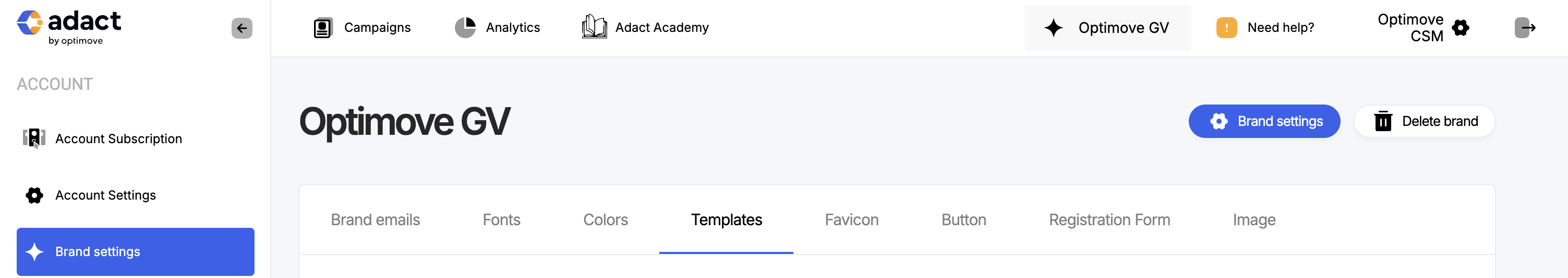Select the Favicon tab
Screen dimensions: 1568x278
point(851,220)
